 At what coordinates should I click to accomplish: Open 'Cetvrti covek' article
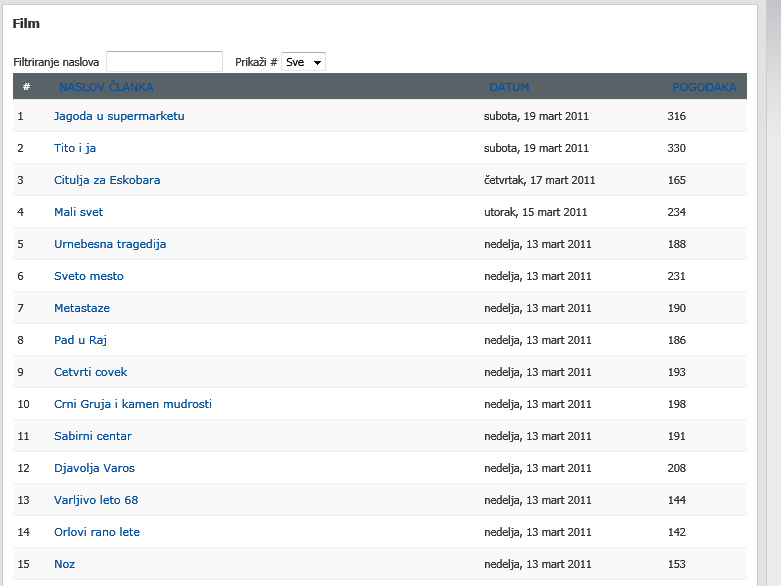pos(91,372)
